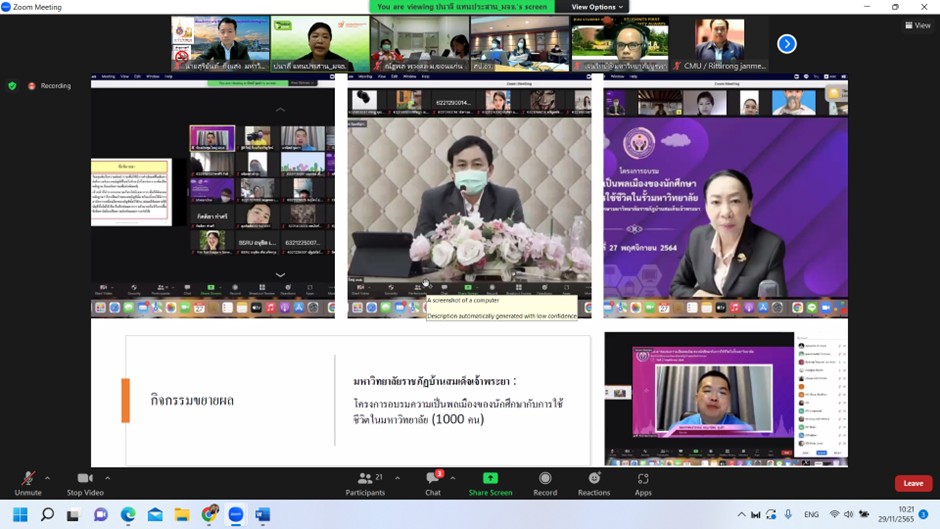The height and width of the screenshot is (529, 940).
Task: Stop Video with the camera toggle
Action: click(85, 483)
